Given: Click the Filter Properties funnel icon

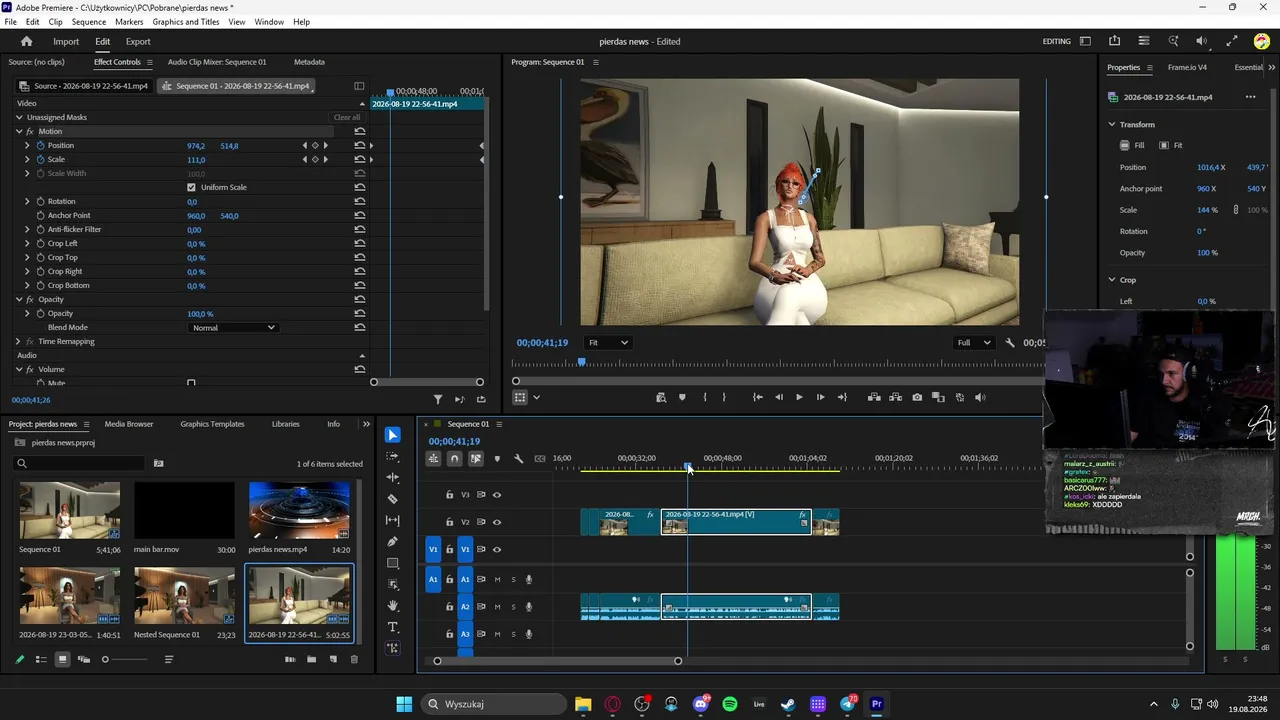Looking at the screenshot, I should 438,400.
